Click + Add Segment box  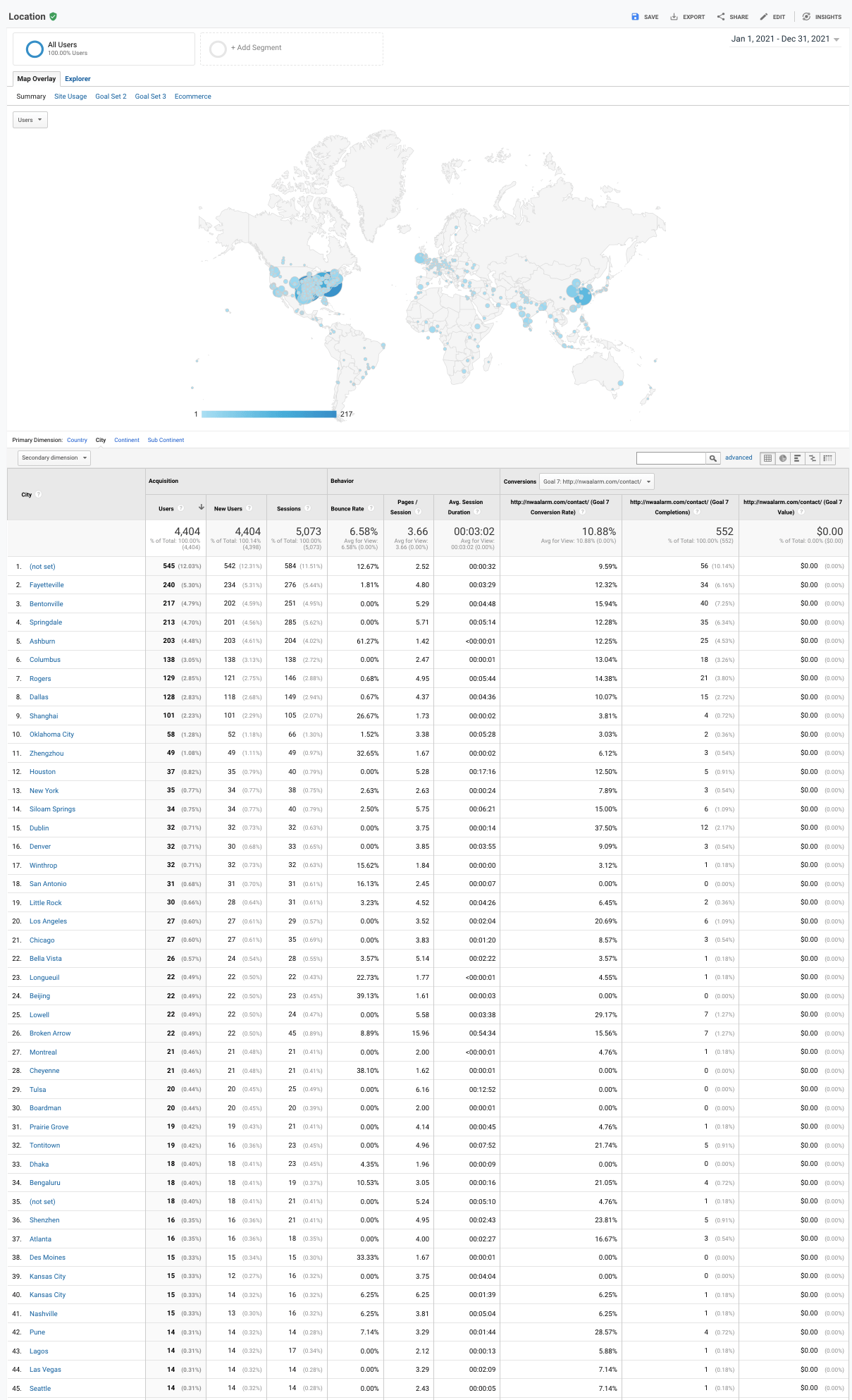[x=292, y=49]
